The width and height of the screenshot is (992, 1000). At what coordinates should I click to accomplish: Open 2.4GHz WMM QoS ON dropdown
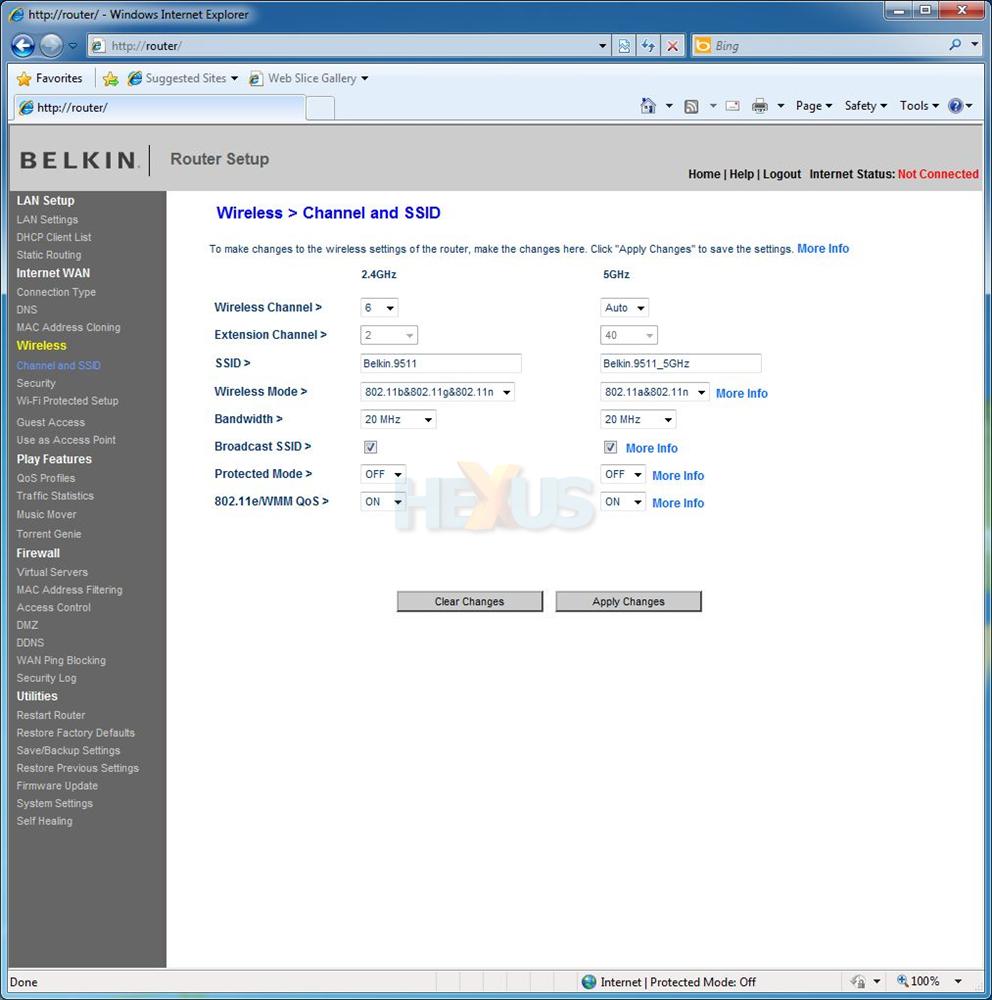click(383, 501)
